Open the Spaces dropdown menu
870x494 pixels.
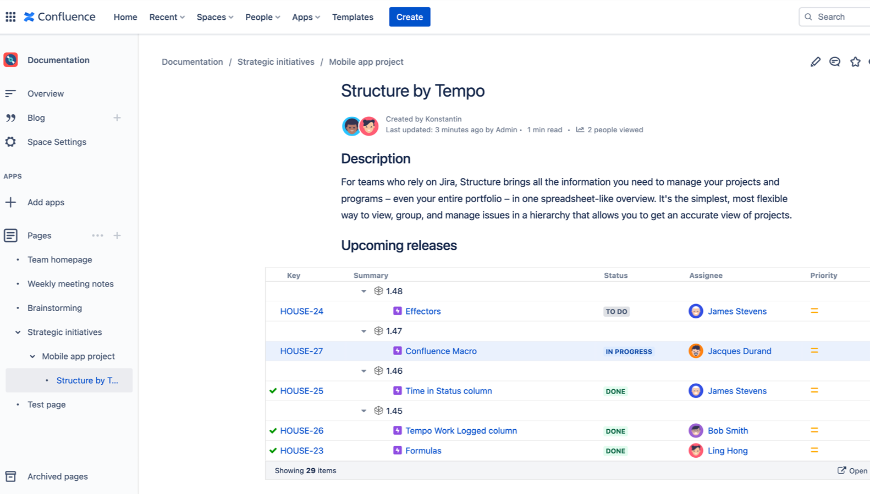click(215, 17)
